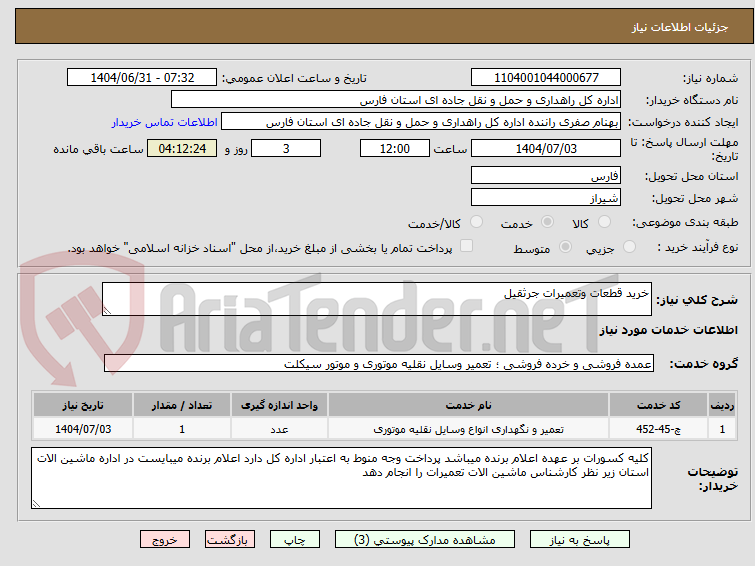Click مشاهده مدارک پیوستی (3) button
Viewport: 755px width, 566px height.
[425, 540]
